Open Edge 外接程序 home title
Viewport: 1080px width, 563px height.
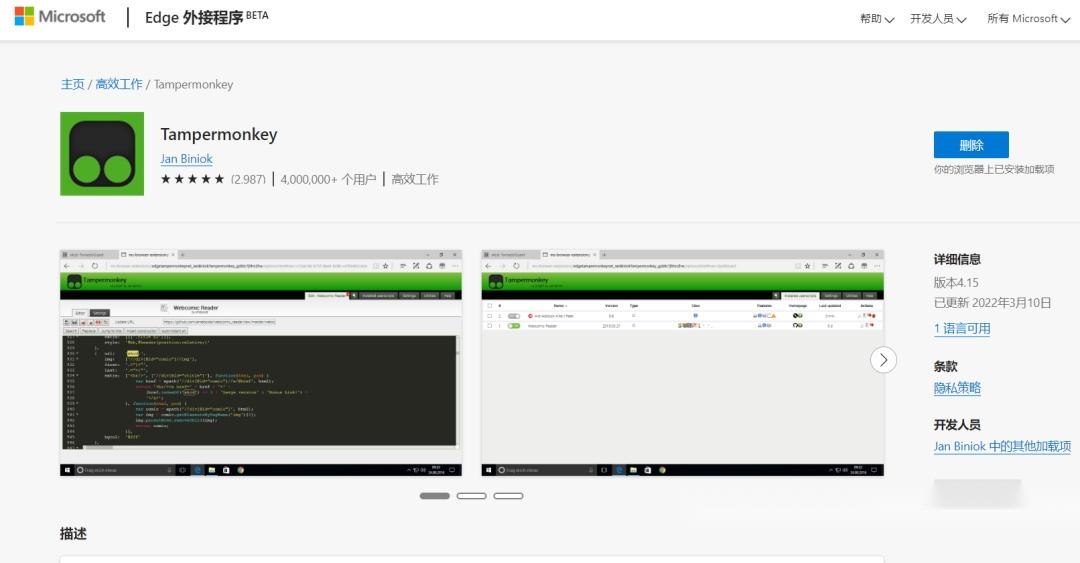(x=206, y=17)
